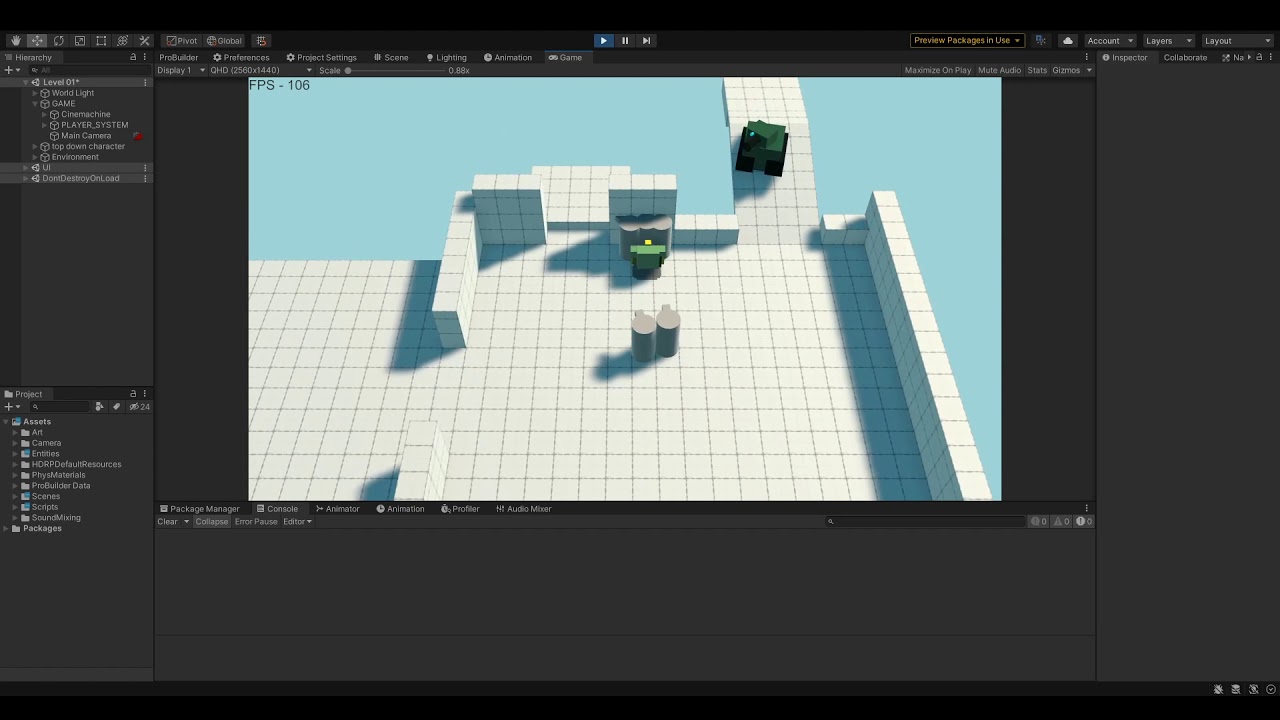Open the Layout dropdown

(1237, 40)
